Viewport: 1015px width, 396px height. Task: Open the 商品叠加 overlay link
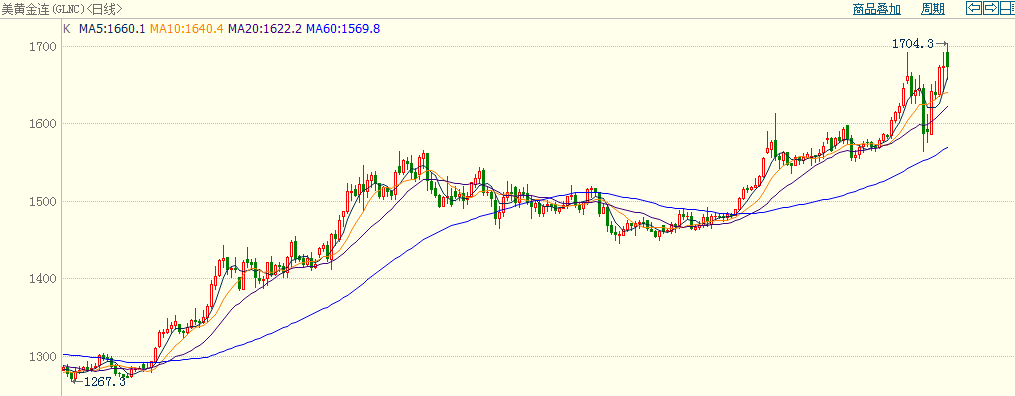[x=876, y=8]
